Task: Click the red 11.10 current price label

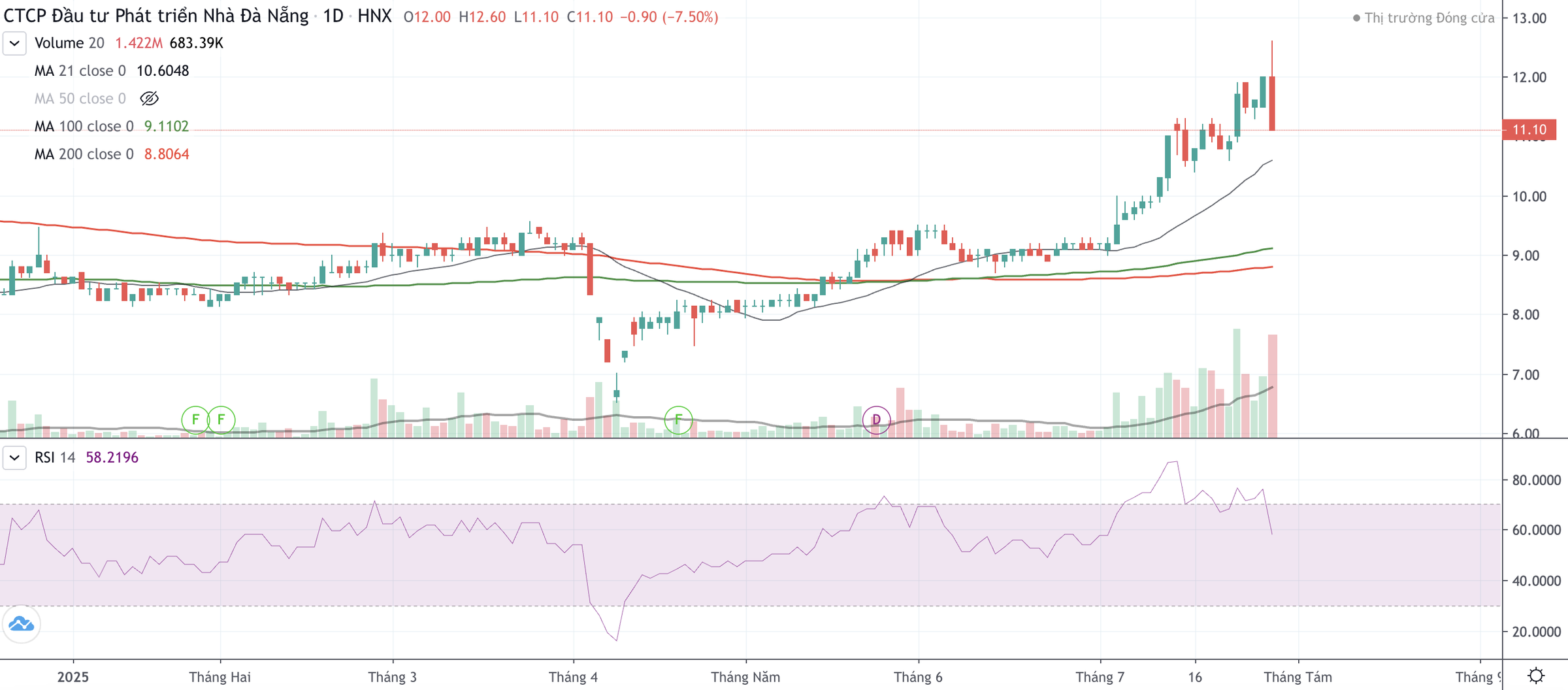Action: [x=1529, y=129]
